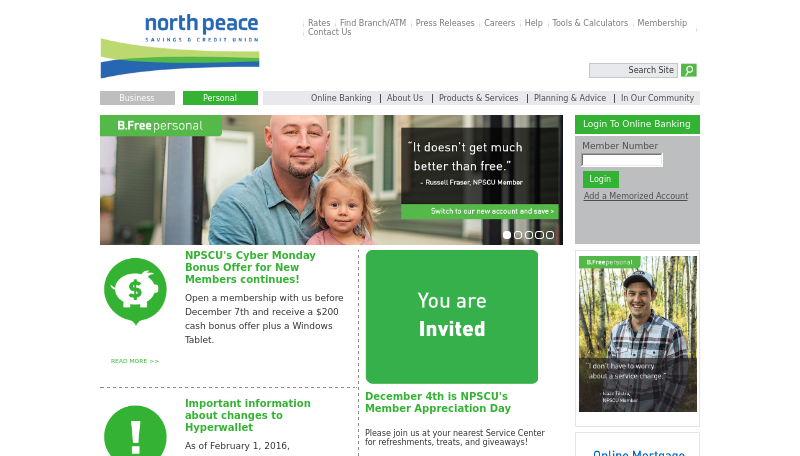Open Tools & Calculators

(x=590, y=23)
